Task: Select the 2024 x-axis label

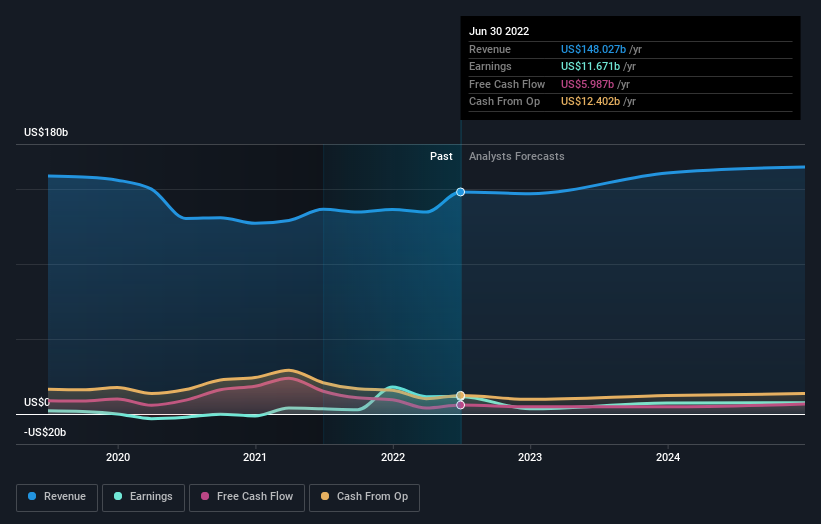Action: [x=668, y=458]
